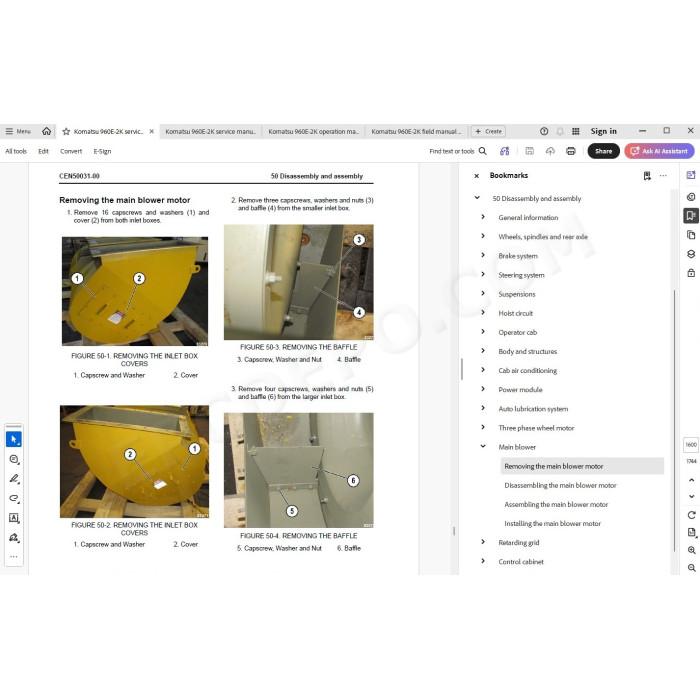Choose the Highlight pen tool
The height and width of the screenshot is (700, 700).
(14, 479)
